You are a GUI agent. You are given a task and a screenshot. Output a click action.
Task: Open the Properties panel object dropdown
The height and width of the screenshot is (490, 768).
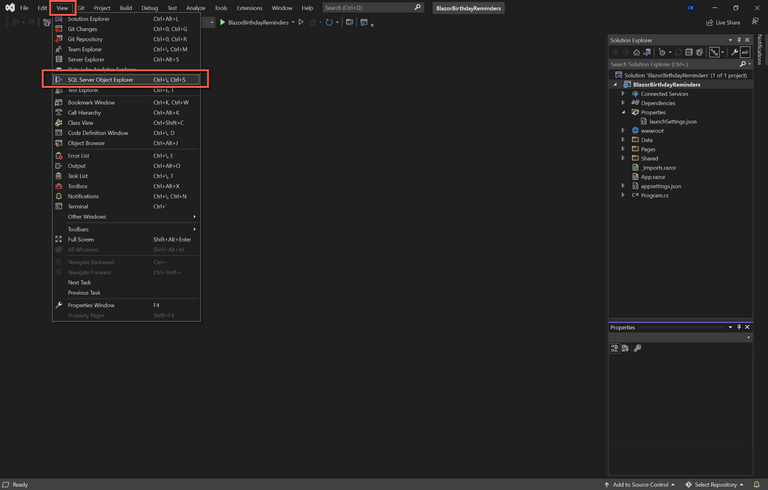click(748, 337)
